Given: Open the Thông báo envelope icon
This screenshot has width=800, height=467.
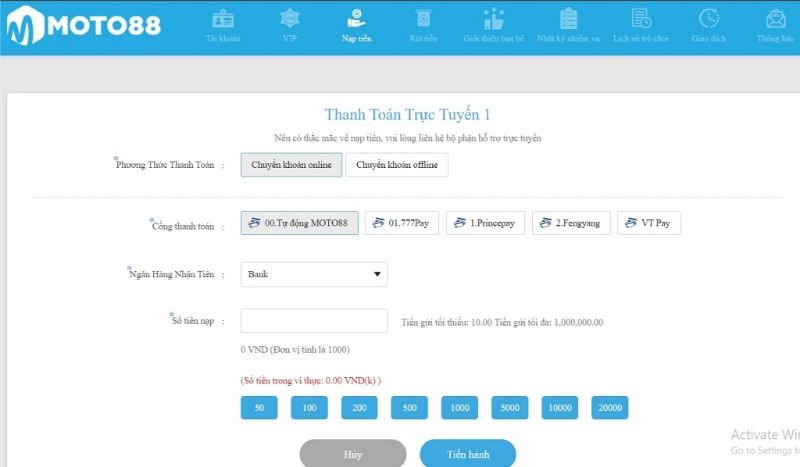Looking at the screenshot, I should pos(775,19).
